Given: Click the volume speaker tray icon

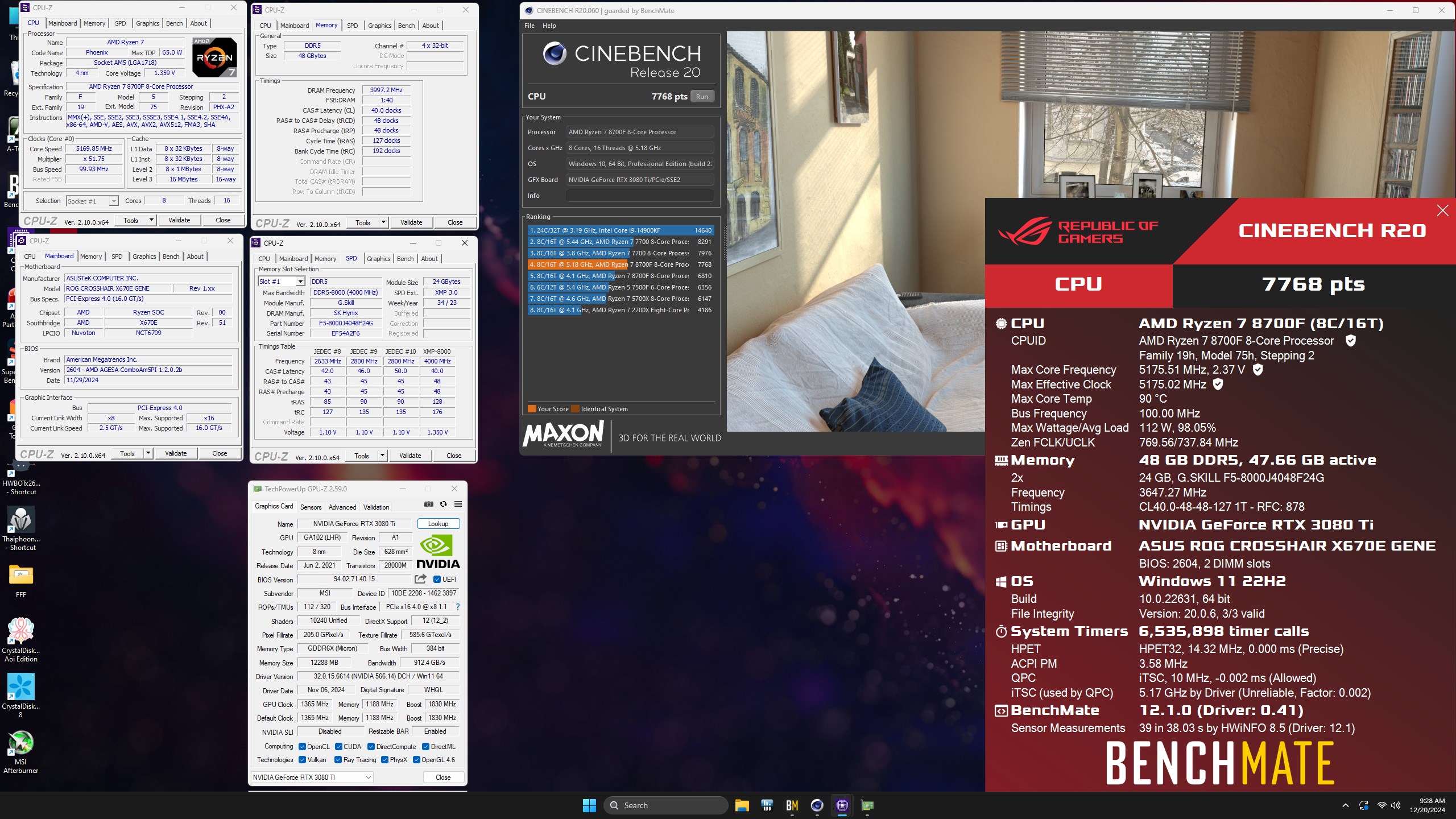Looking at the screenshot, I should click(x=1396, y=805).
